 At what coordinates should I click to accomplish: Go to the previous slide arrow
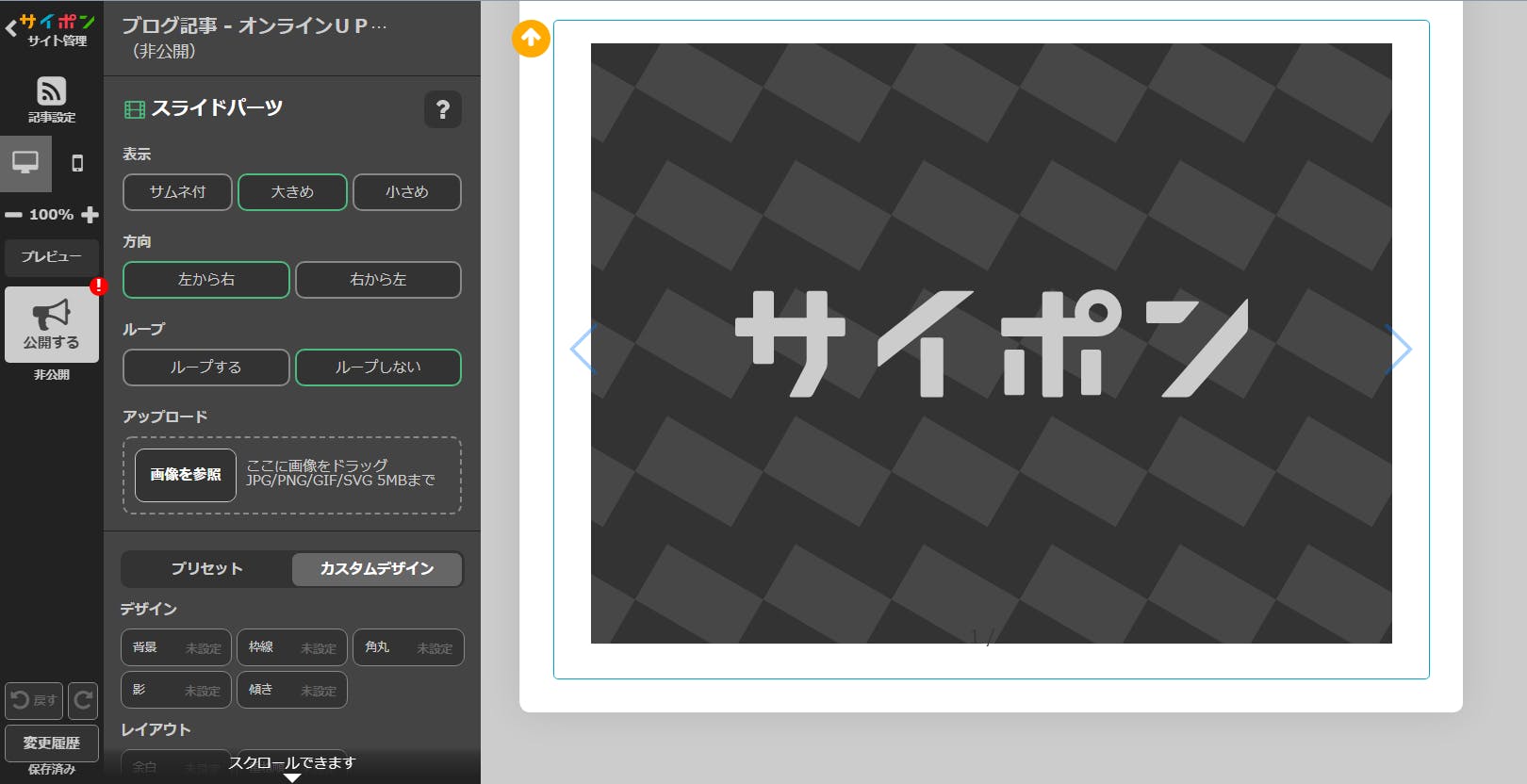583,350
